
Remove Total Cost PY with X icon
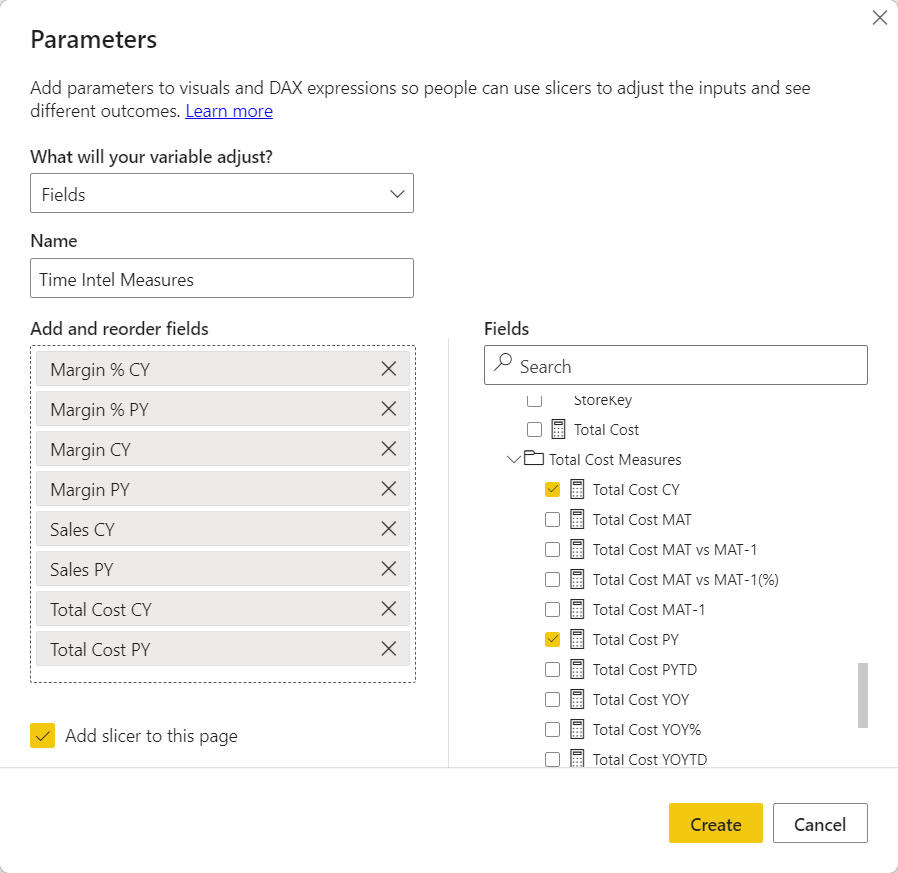(x=389, y=649)
